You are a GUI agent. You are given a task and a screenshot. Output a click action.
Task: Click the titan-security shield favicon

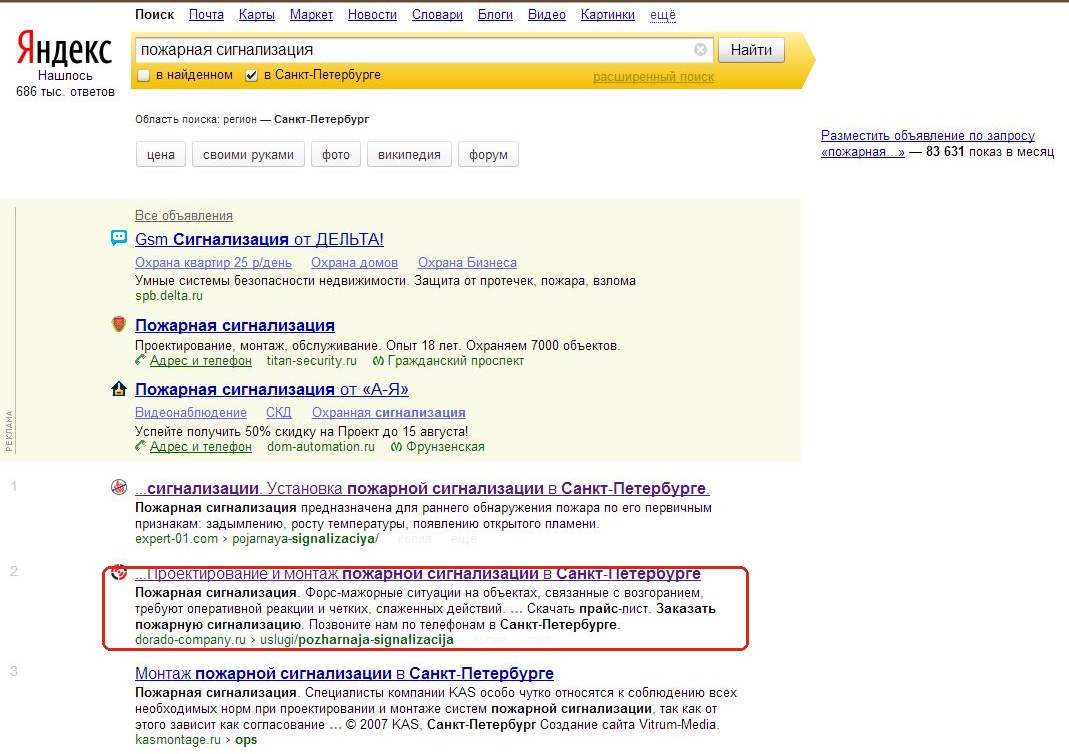[x=119, y=325]
